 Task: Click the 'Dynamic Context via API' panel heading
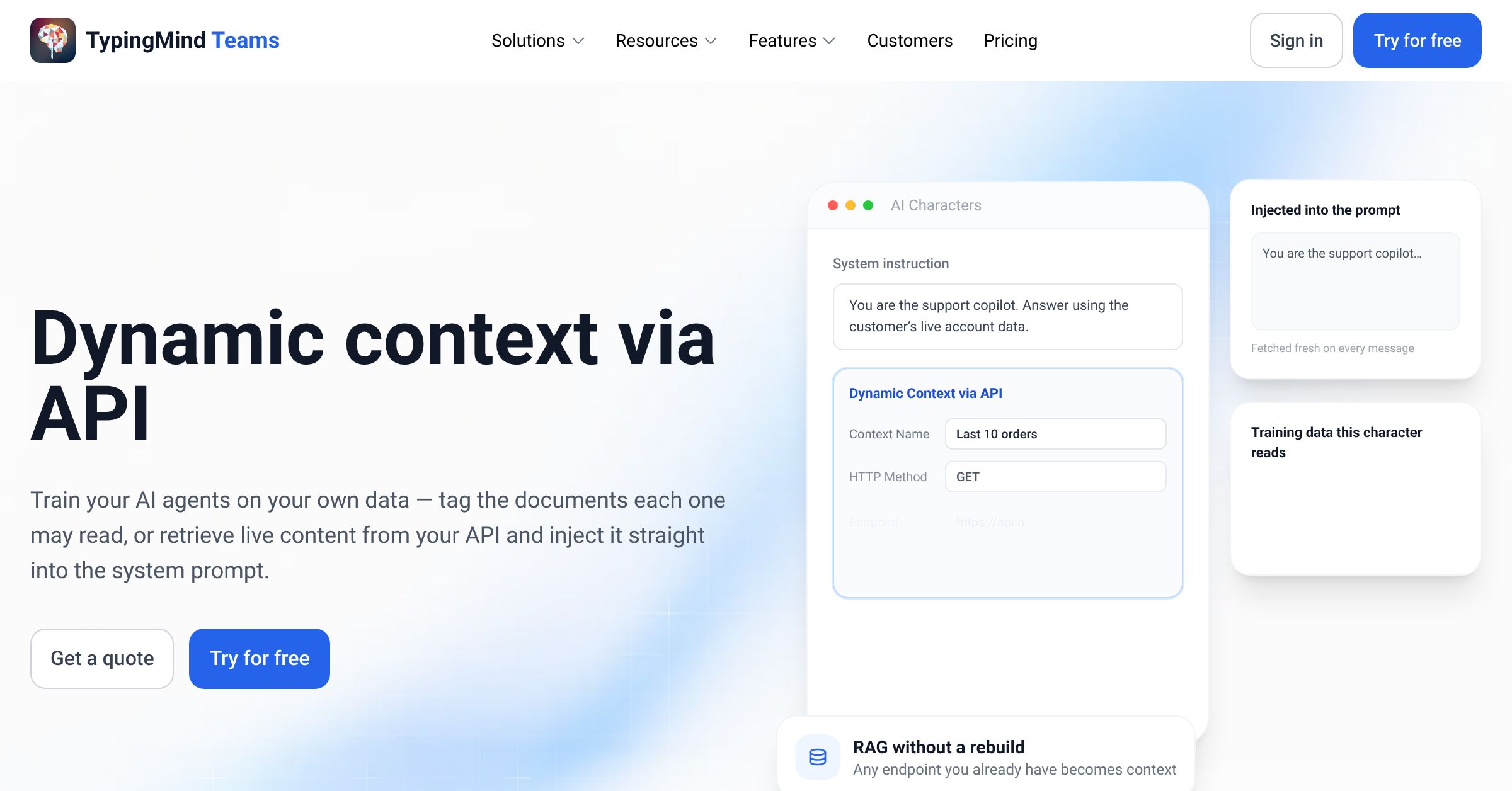(x=925, y=393)
